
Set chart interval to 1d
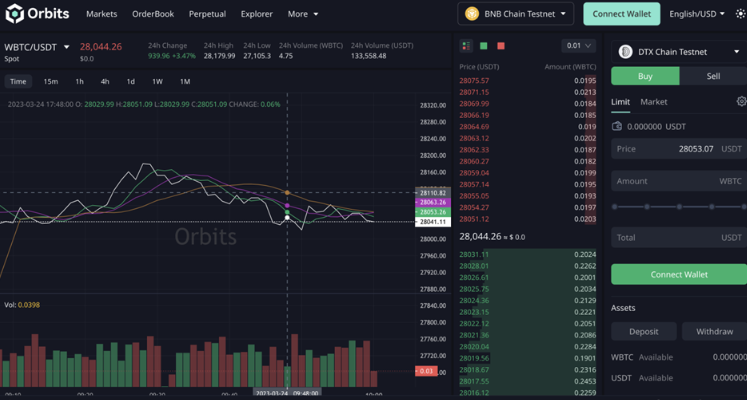tap(131, 81)
